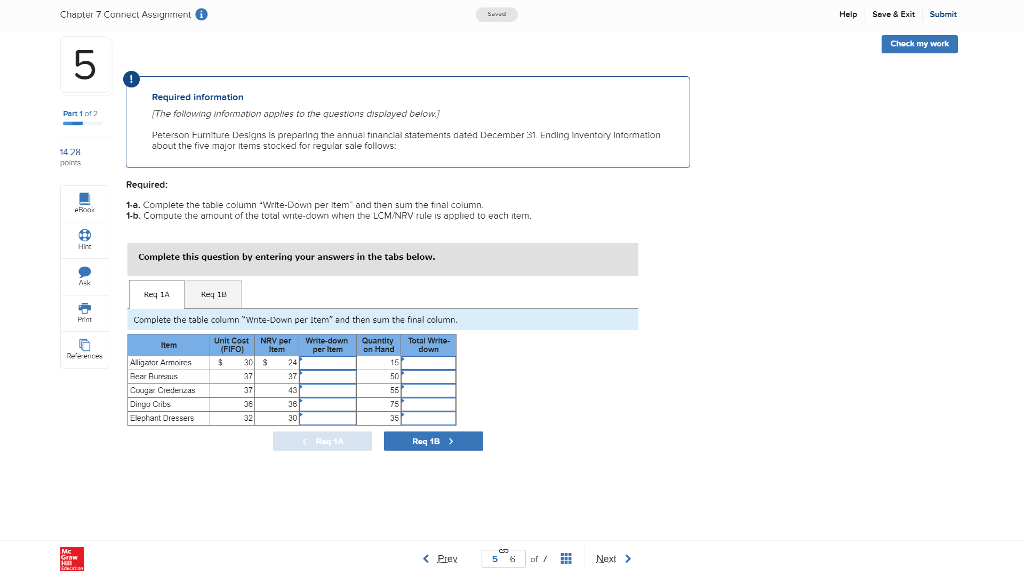Click the Part 1 of 2 progress bar
This screenshot has width=1024, height=576.
pos(82,123)
